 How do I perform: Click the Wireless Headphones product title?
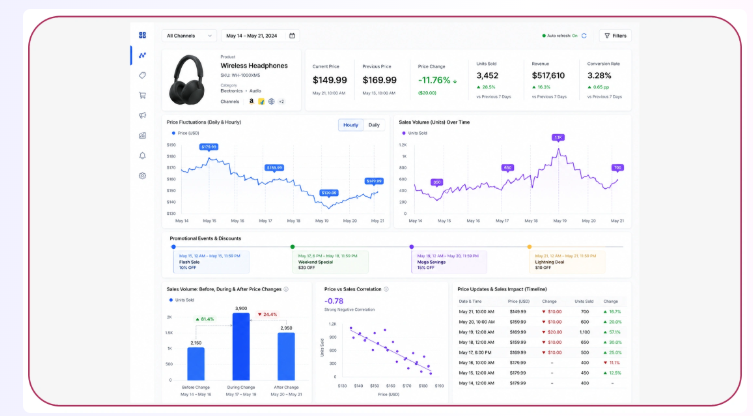click(254, 65)
